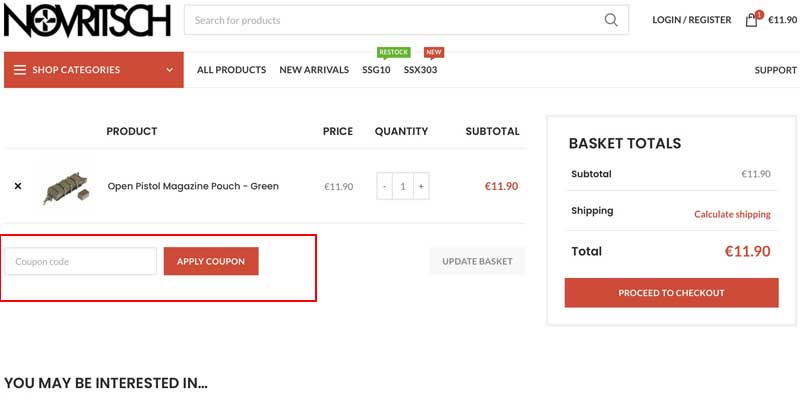The image size is (800, 400).
Task: Open the SSG10 restock link
Action: pos(376,70)
